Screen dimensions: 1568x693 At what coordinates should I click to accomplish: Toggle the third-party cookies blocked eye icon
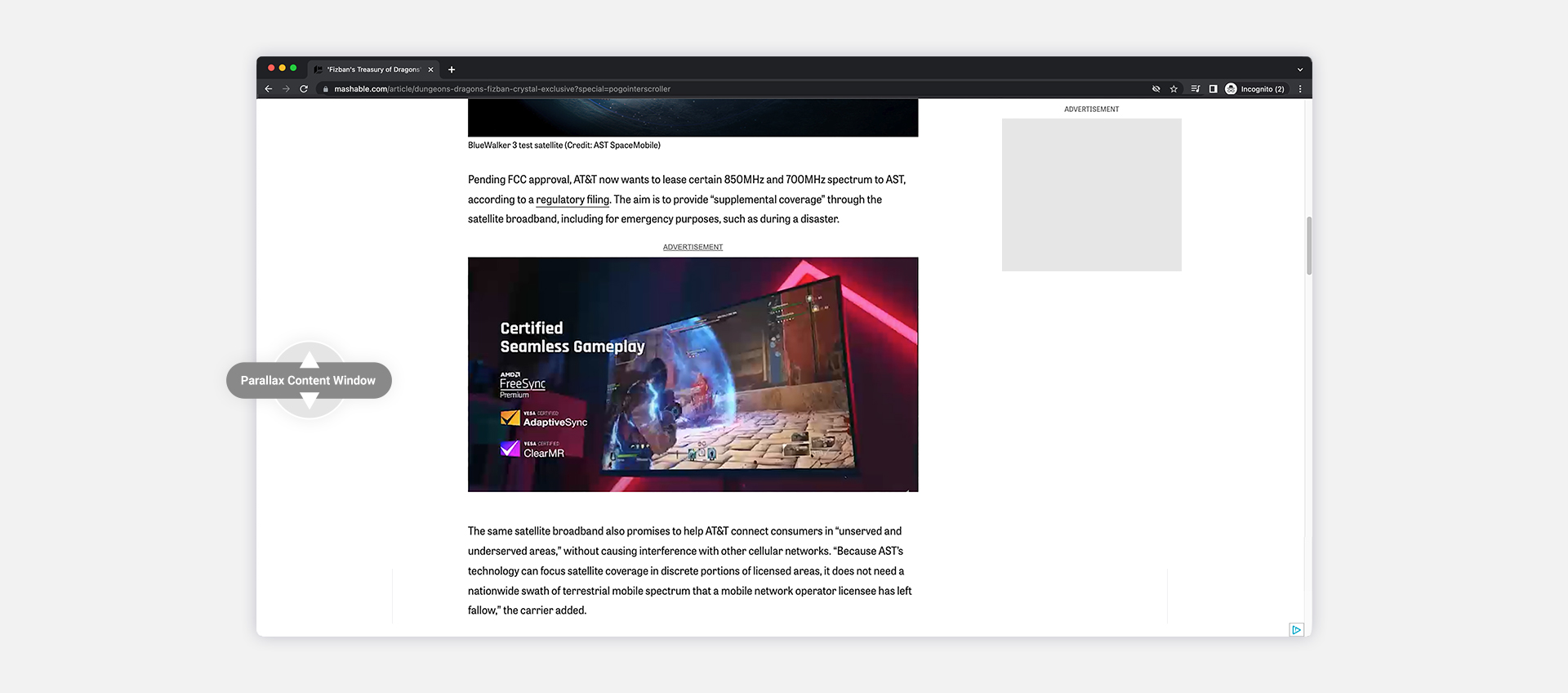coord(1156,89)
